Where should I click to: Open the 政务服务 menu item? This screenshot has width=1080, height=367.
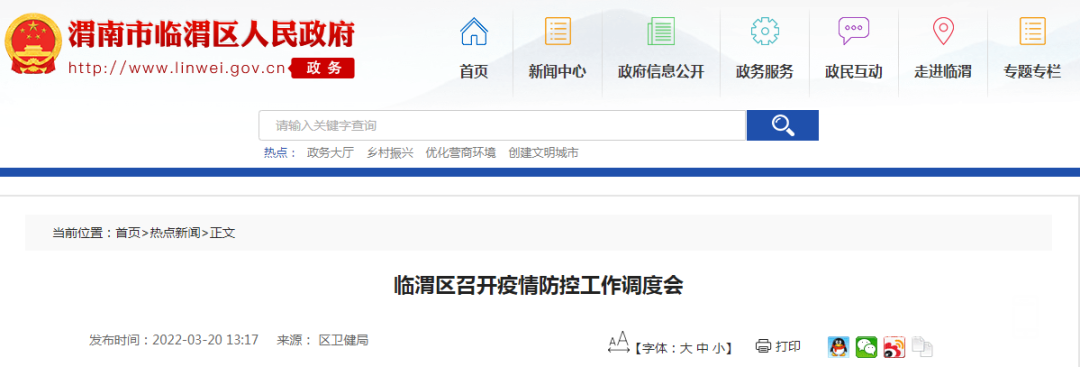[x=765, y=72]
